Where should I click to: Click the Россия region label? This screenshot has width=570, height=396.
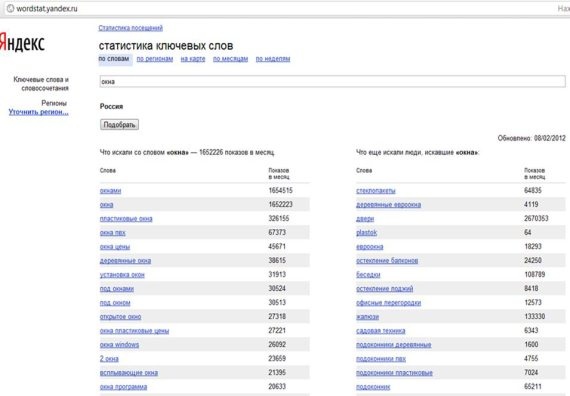click(x=111, y=107)
